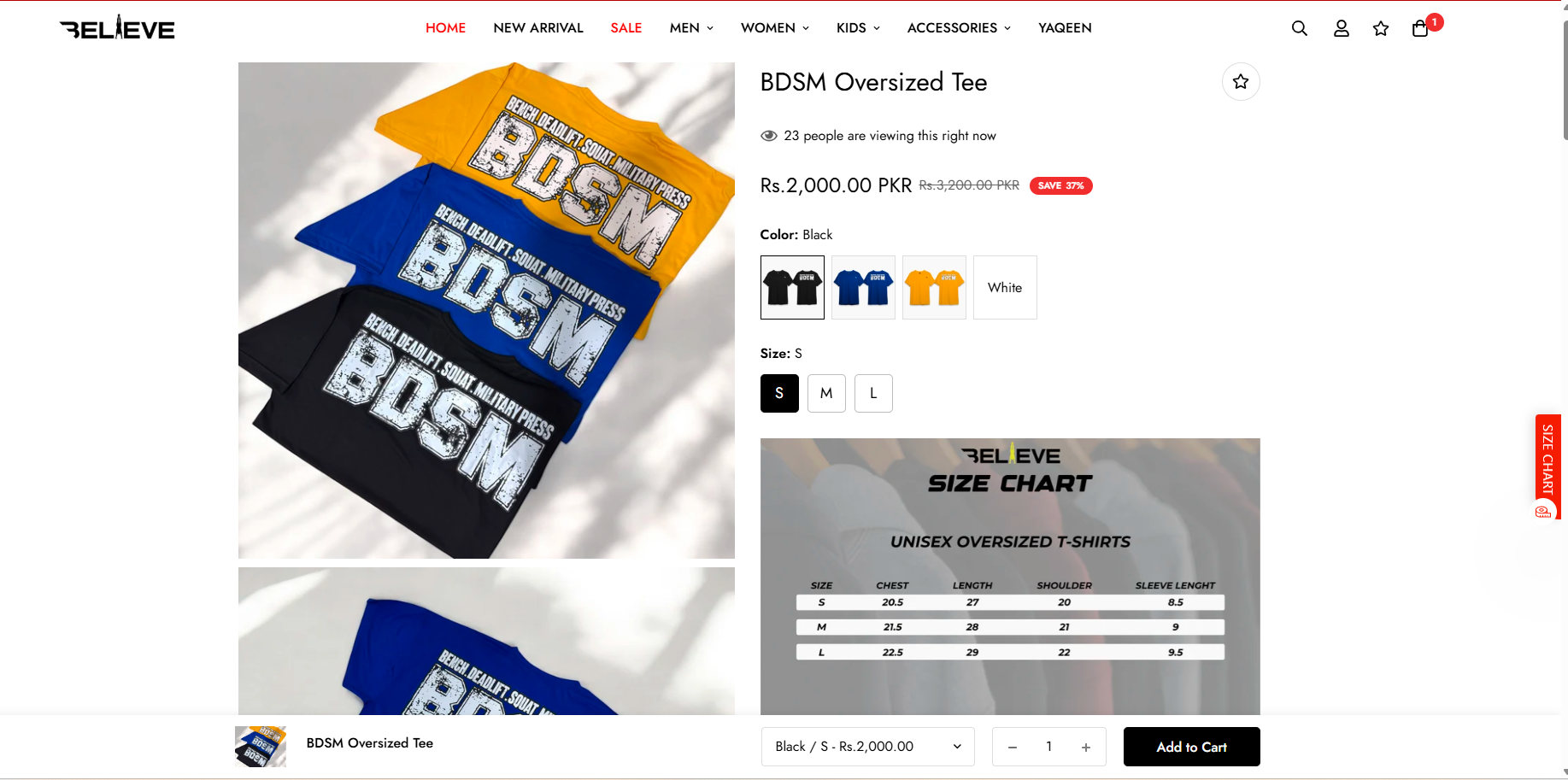The image size is (1568, 780).
Task: Open wishlist star icon in header
Action: [x=1380, y=28]
